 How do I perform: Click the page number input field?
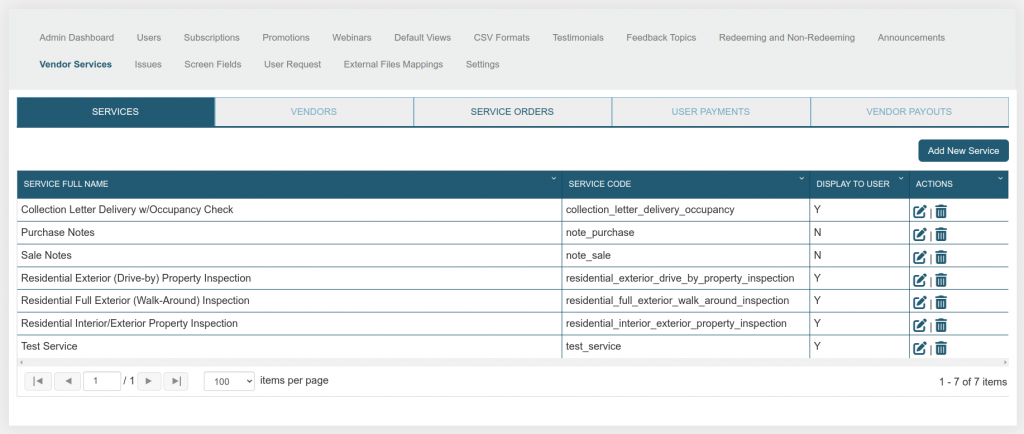tap(101, 381)
